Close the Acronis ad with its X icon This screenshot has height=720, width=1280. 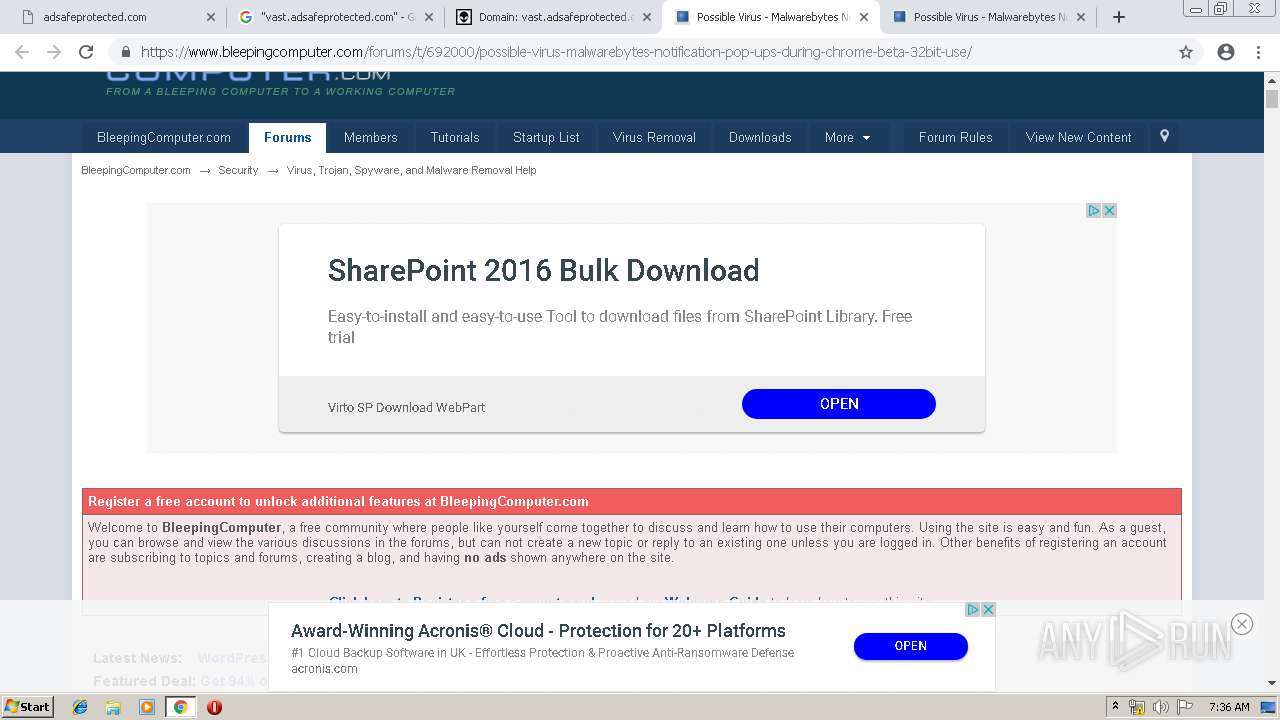[x=988, y=609]
